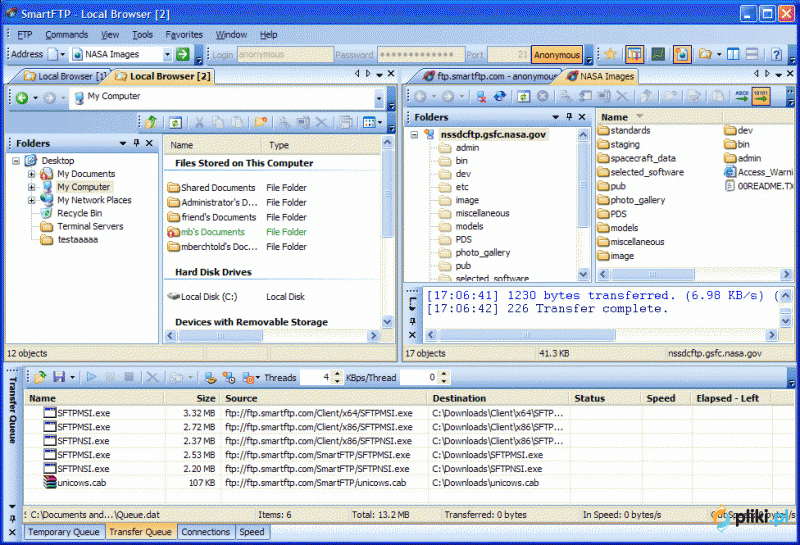Toggle the transfer queue window icon

(x=634, y=54)
